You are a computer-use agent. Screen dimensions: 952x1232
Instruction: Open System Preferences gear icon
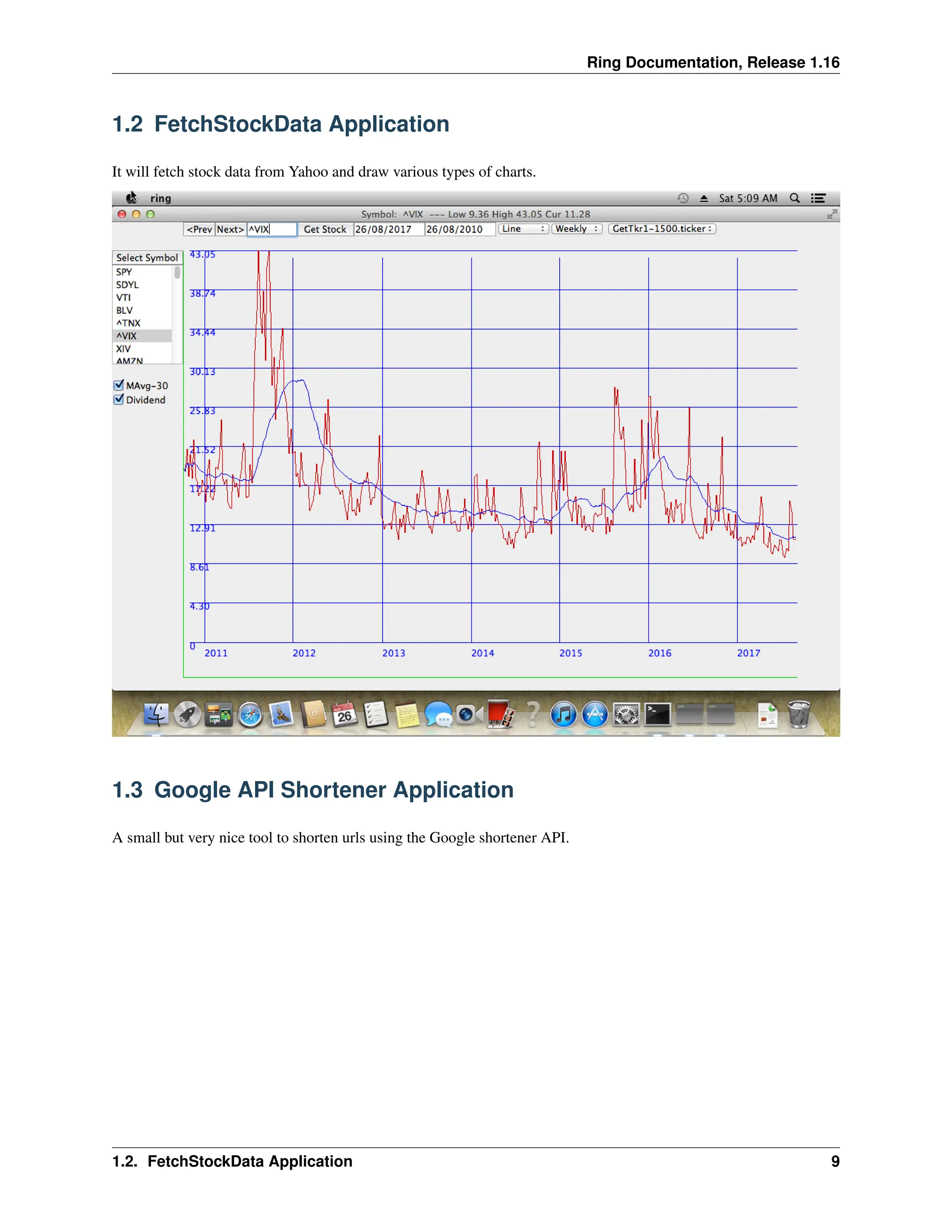tap(626, 715)
